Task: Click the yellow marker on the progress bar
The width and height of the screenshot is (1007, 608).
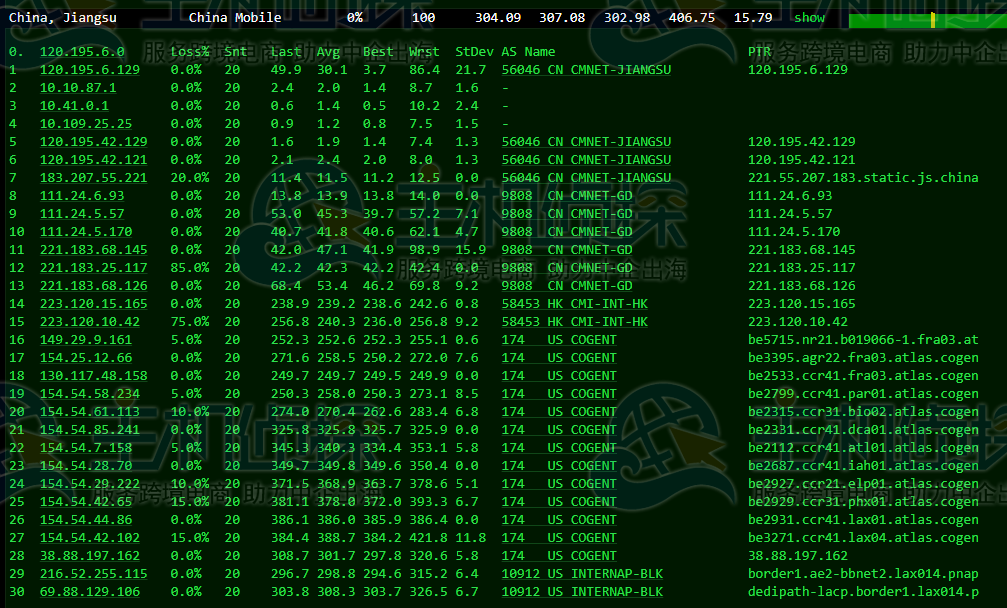Action: click(x=931, y=17)
